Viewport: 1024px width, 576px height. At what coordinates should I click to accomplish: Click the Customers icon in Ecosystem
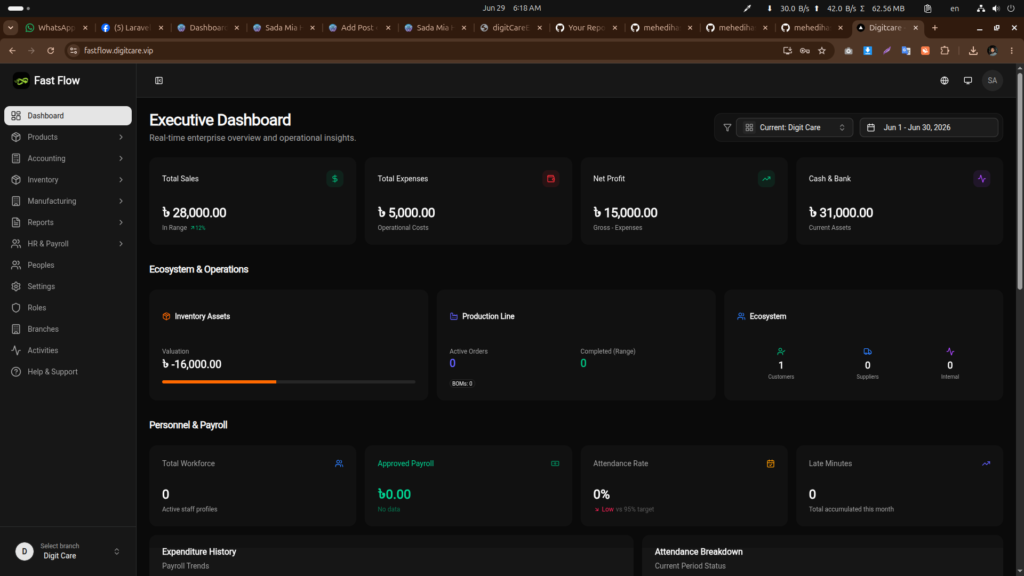tap(781, 351)
